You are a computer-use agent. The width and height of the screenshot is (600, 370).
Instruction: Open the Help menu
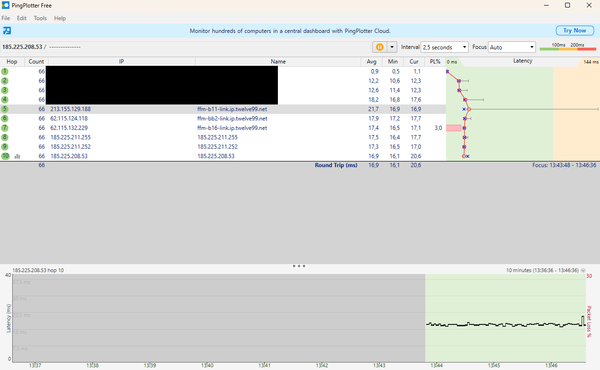click(60, 18)
